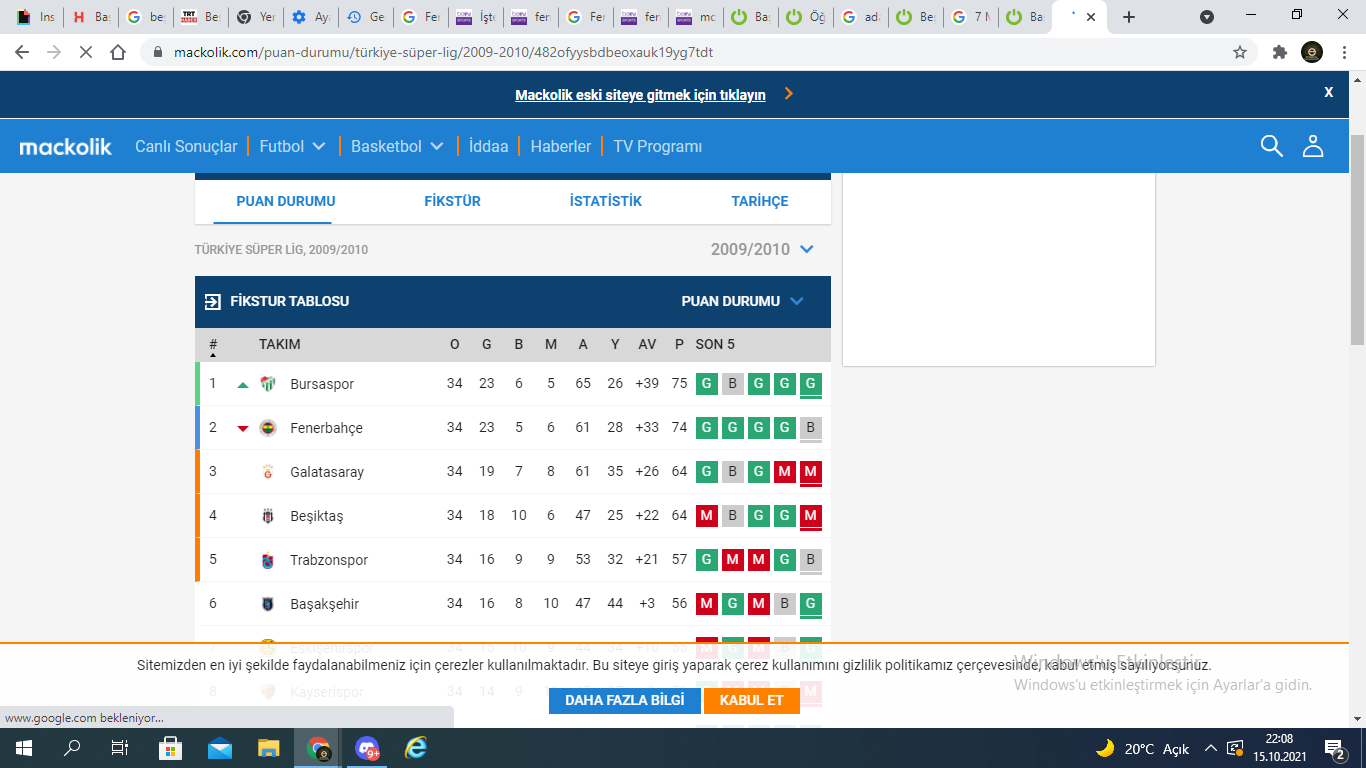
Task: Go back to the previous page
Action: 22,52
